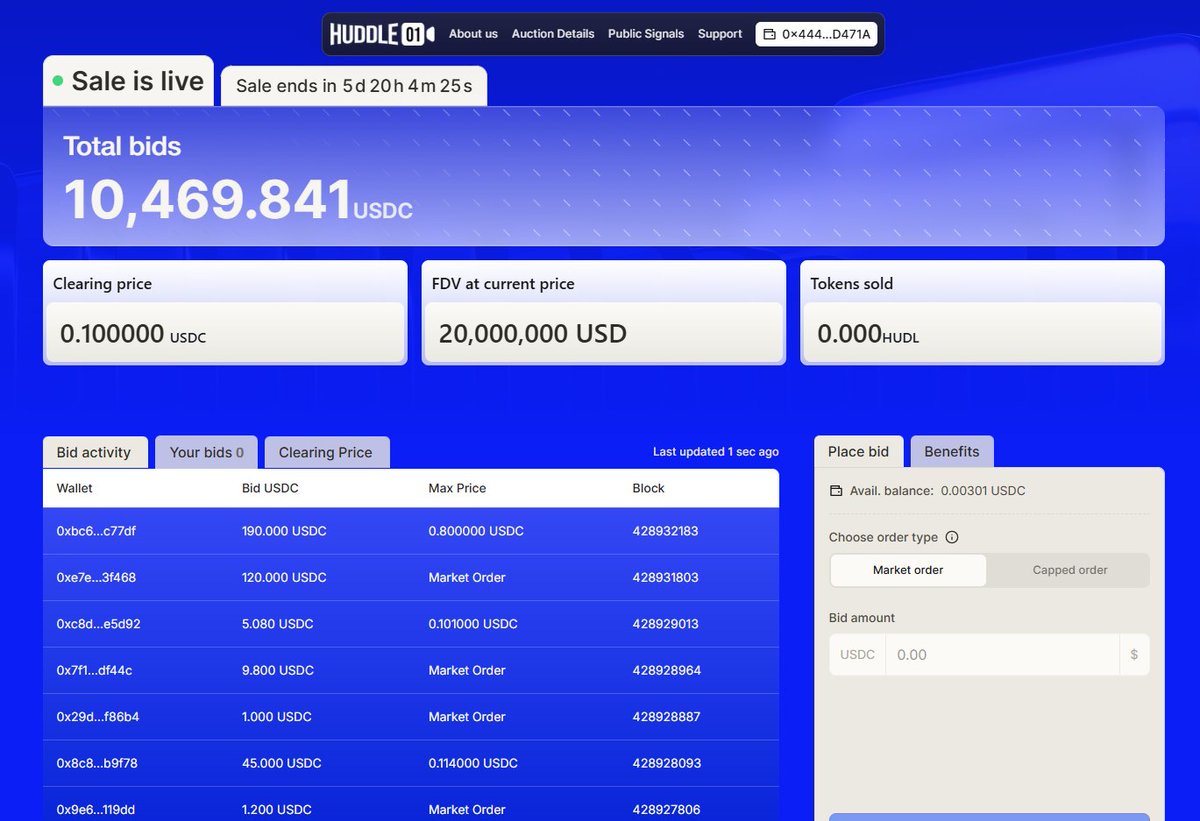This screenshot has height=821, width=1200.
Task: Open the Clearing Price tab
Action: tap(326, 452)
